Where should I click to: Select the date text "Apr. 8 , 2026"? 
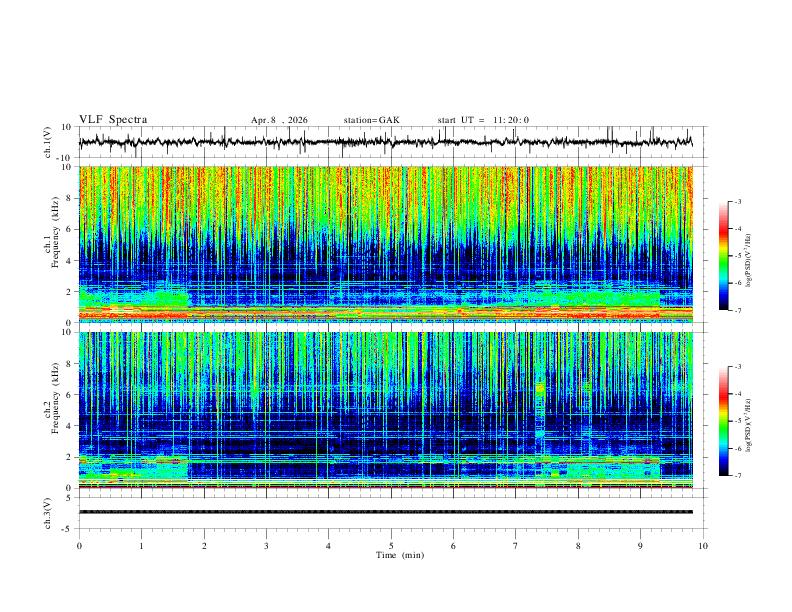pyautogui.click(x=279, y=120)
